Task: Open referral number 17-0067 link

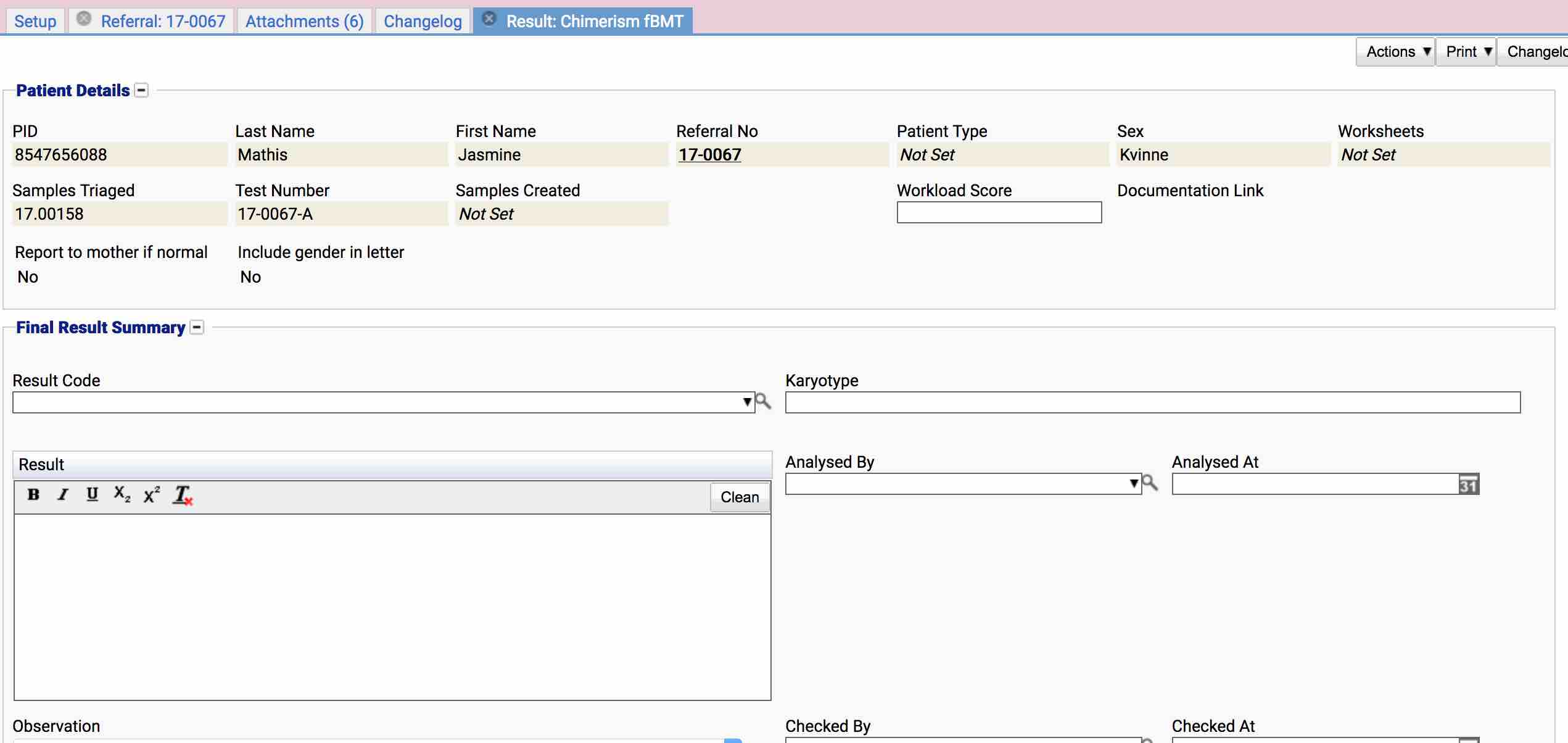Action: [710, 155]
